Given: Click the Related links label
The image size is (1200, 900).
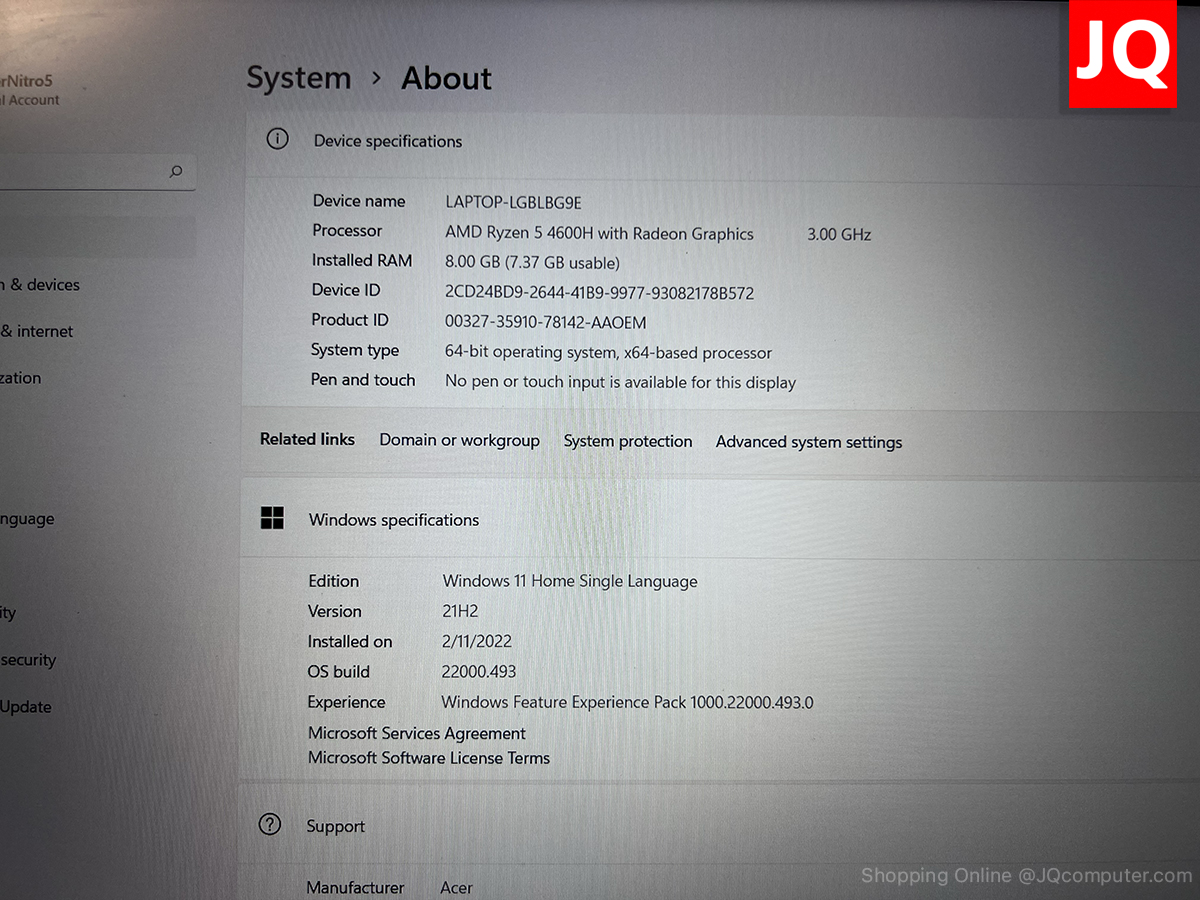Looking at the screenshot, I should coord(307,439).
